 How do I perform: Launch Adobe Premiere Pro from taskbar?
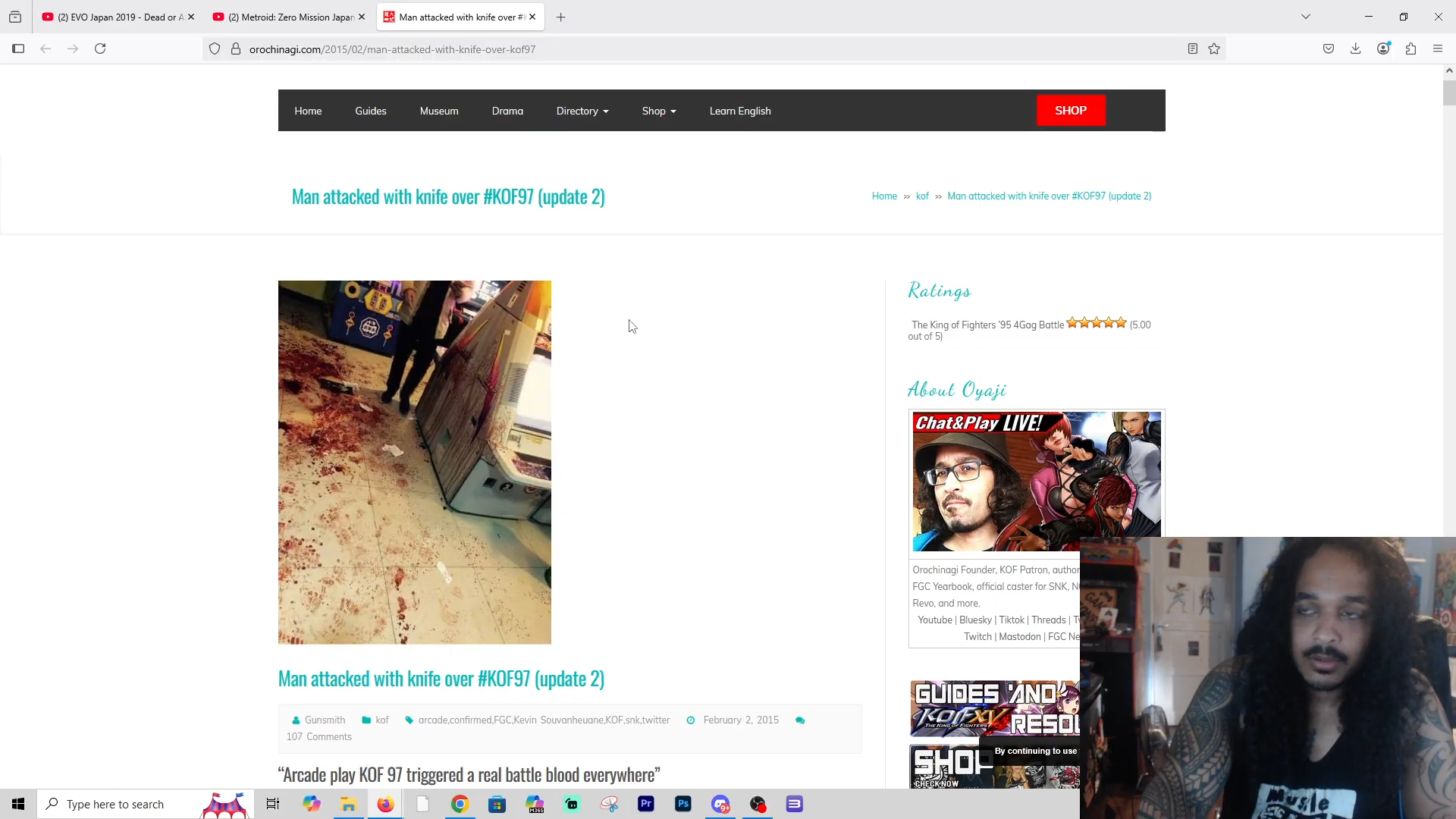pyautogui.click(x=646, y=804)
